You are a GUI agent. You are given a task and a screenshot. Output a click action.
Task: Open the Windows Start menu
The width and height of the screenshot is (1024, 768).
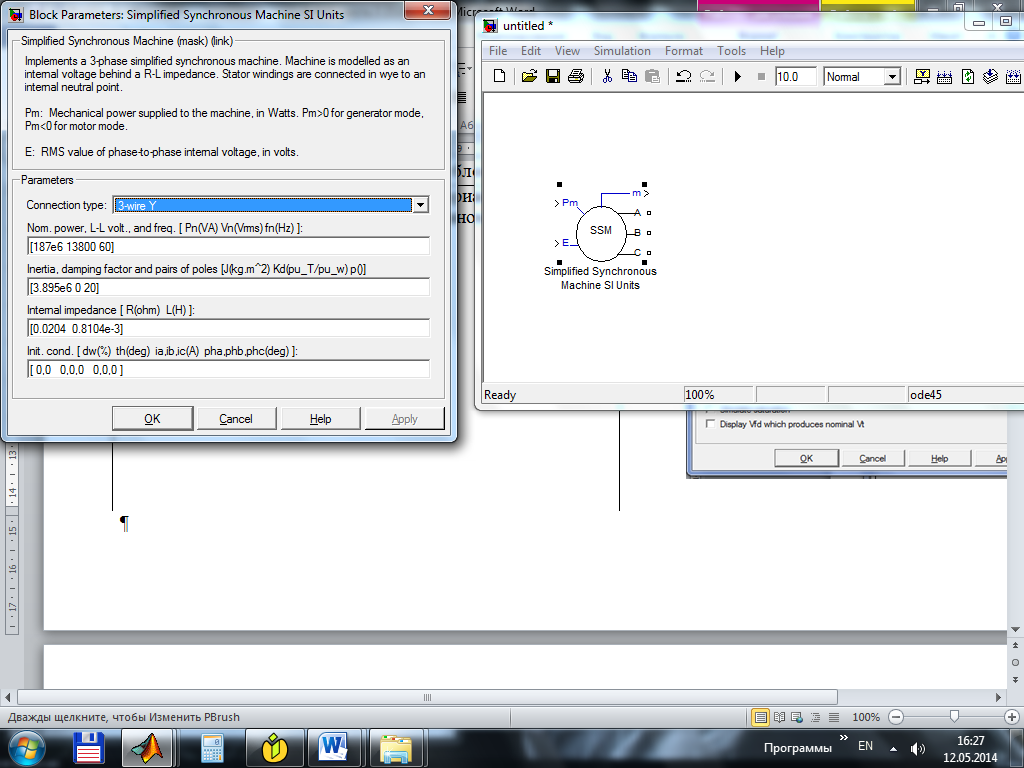pyautogui.click(x=27, y=748)
